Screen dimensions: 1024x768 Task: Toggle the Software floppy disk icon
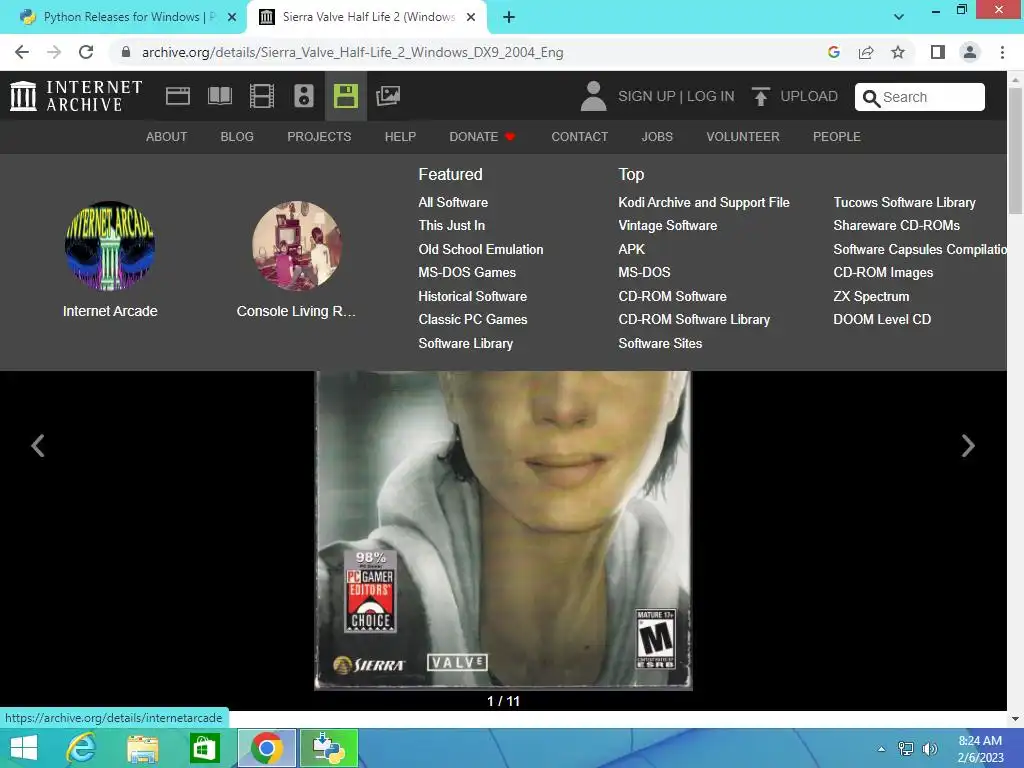345,96
